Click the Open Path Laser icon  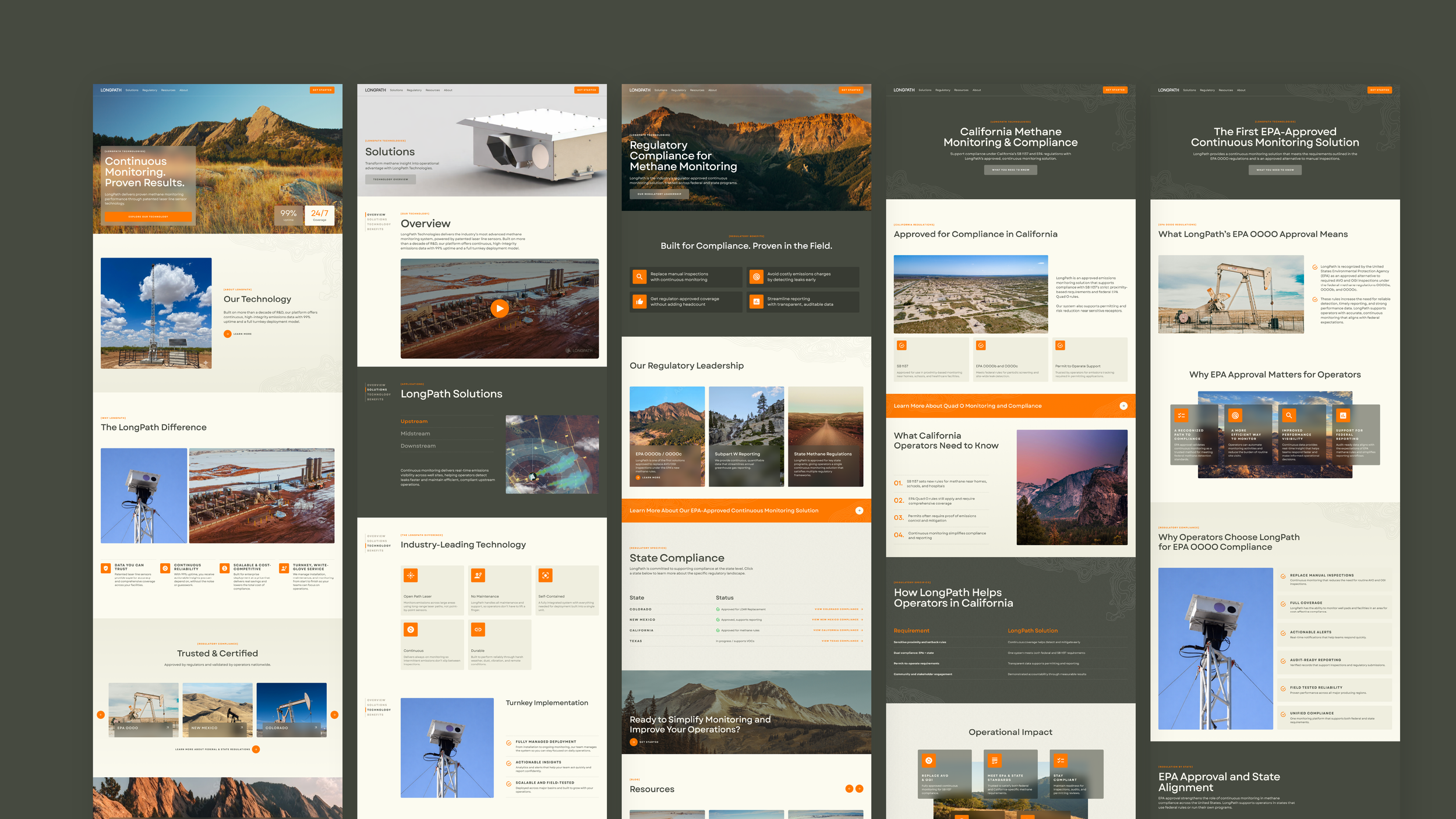(x=411, y=576)
